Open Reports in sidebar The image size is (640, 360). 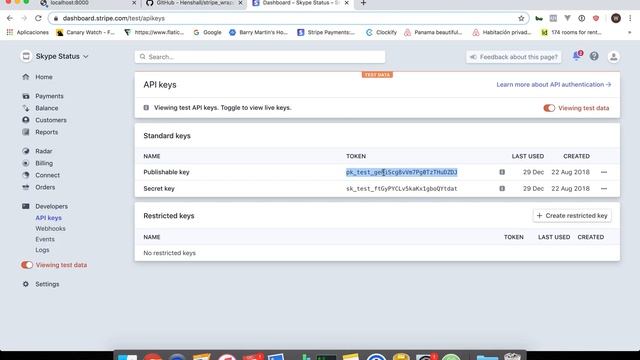(47, 132)
